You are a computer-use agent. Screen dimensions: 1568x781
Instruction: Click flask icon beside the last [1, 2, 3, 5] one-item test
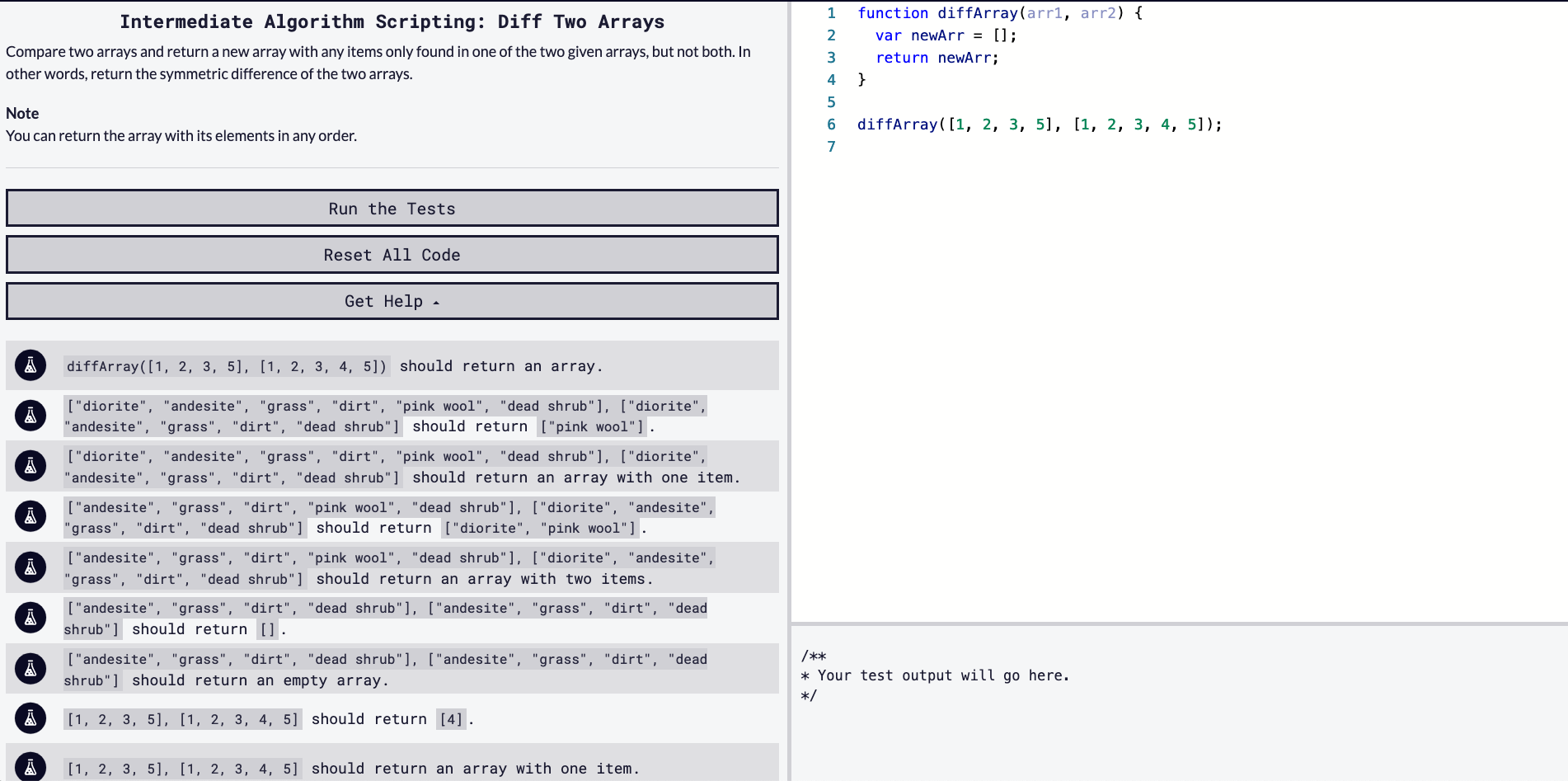tap(31, 768)
